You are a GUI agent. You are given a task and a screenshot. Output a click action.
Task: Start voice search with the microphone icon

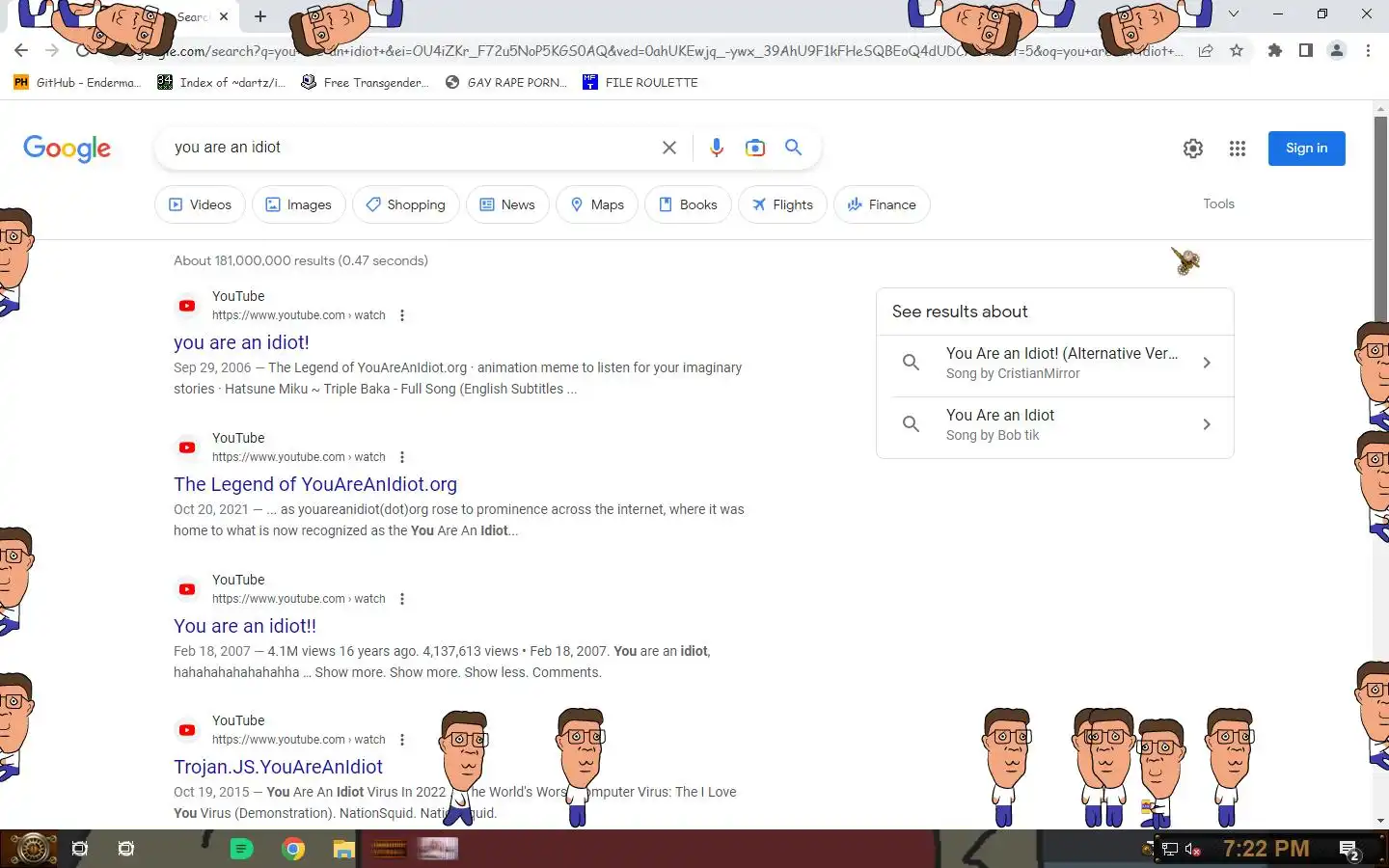(x=716, y=148)
